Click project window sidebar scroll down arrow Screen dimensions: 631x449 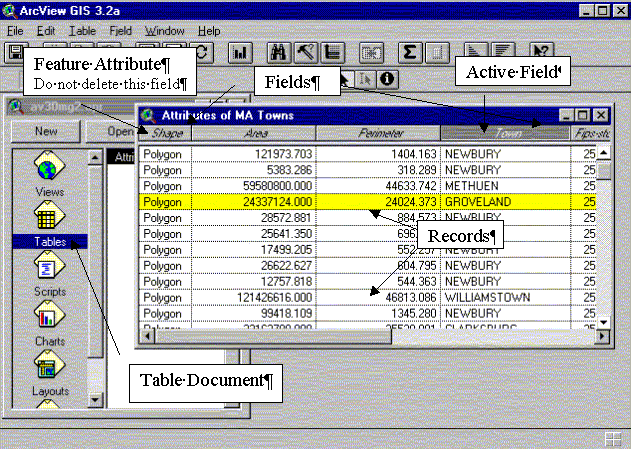tap(95, 400)
